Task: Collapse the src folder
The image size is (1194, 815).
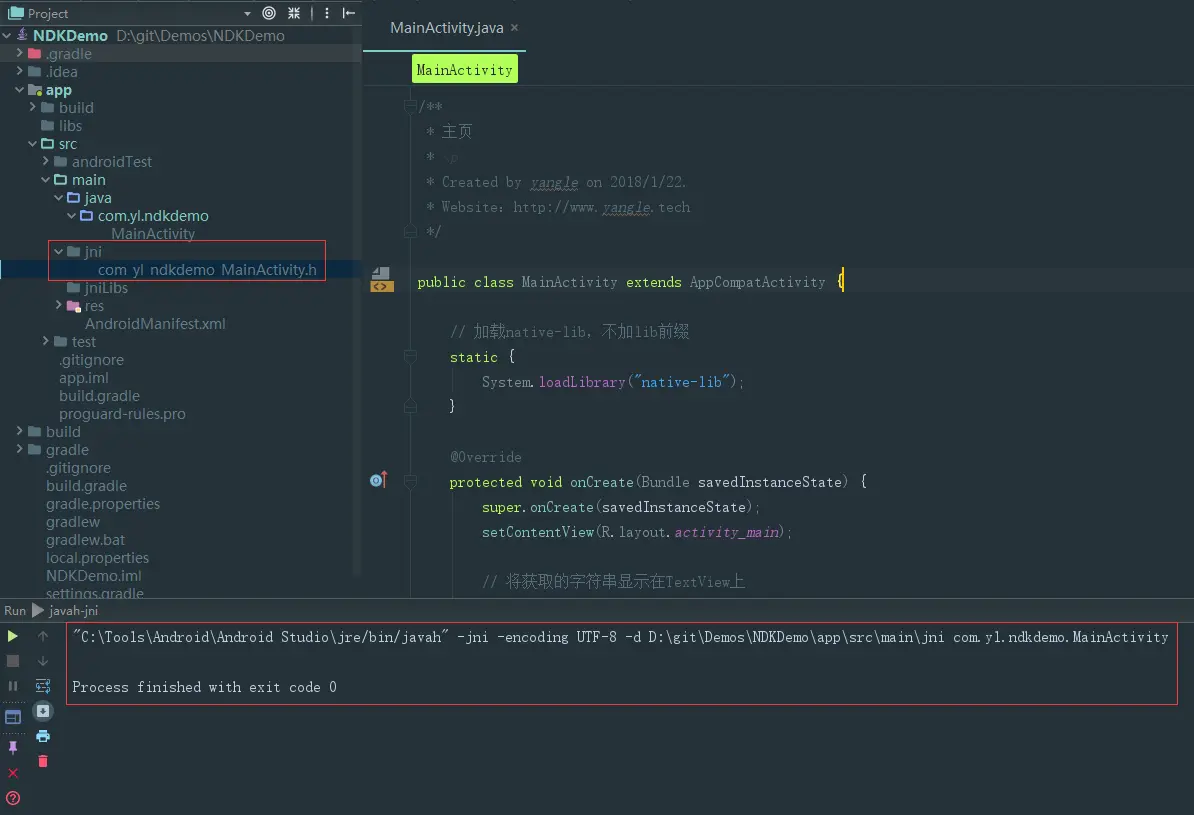Action: pyautogui.click(x=33, y=143)
